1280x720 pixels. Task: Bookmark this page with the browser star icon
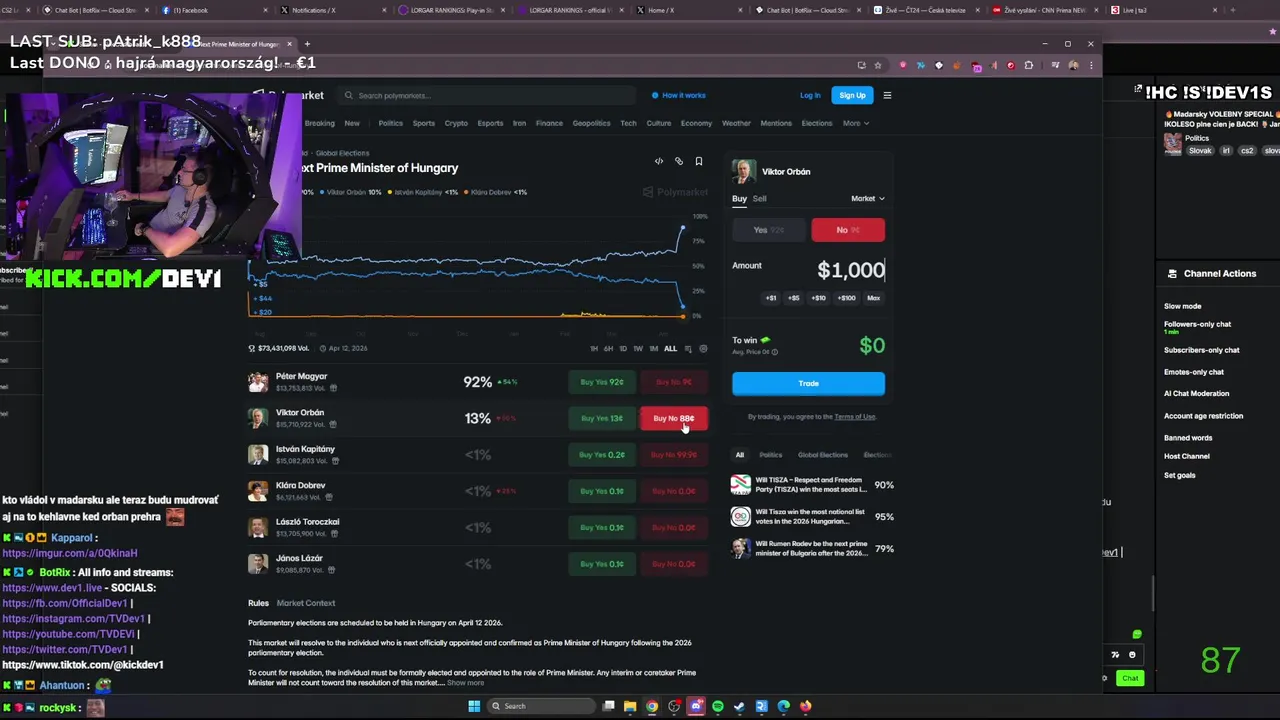(878, 65)
